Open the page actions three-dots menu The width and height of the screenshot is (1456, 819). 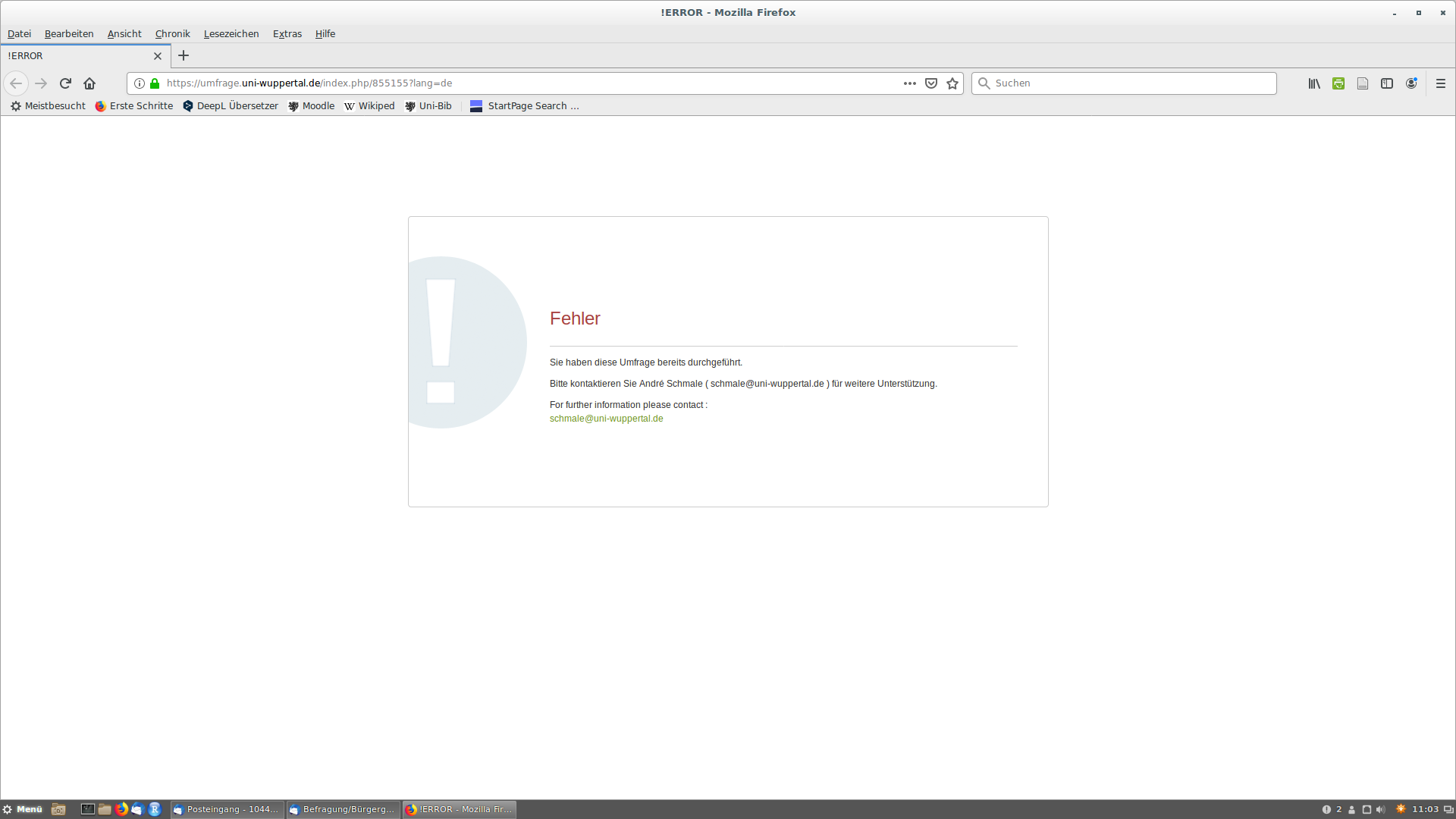910,83
